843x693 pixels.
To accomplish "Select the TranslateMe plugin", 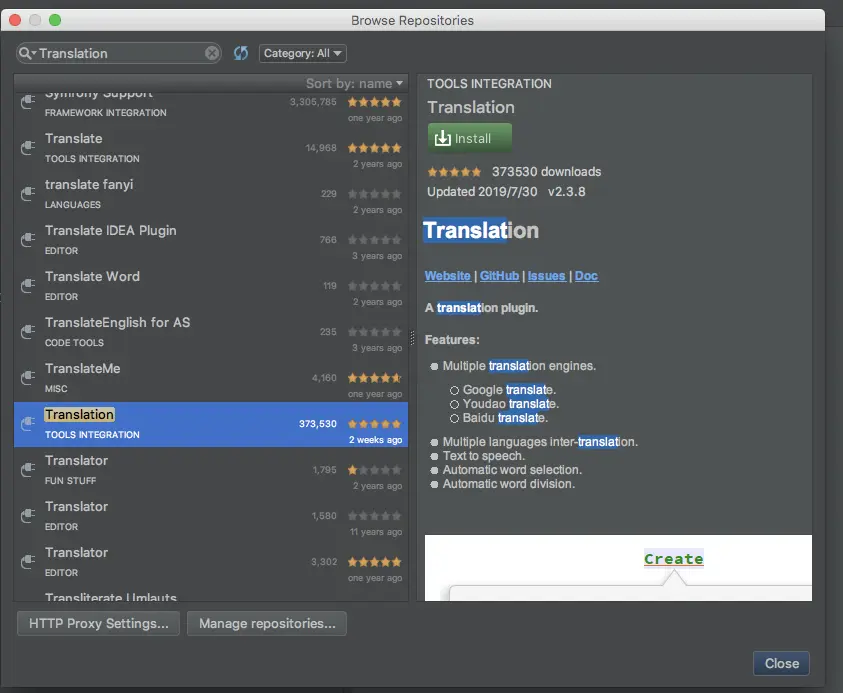I will point(211,378).
